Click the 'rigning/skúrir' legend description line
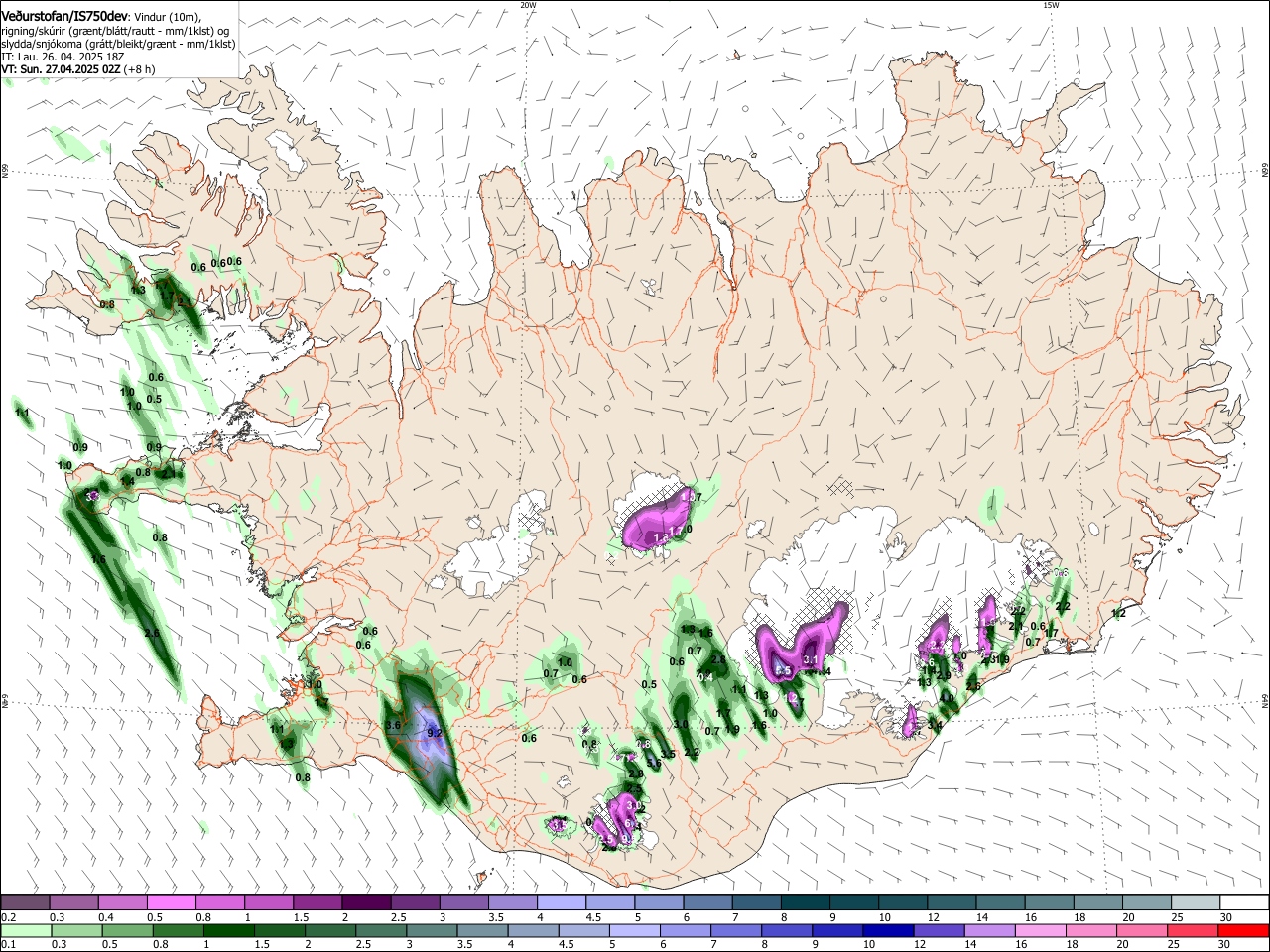 117,31
